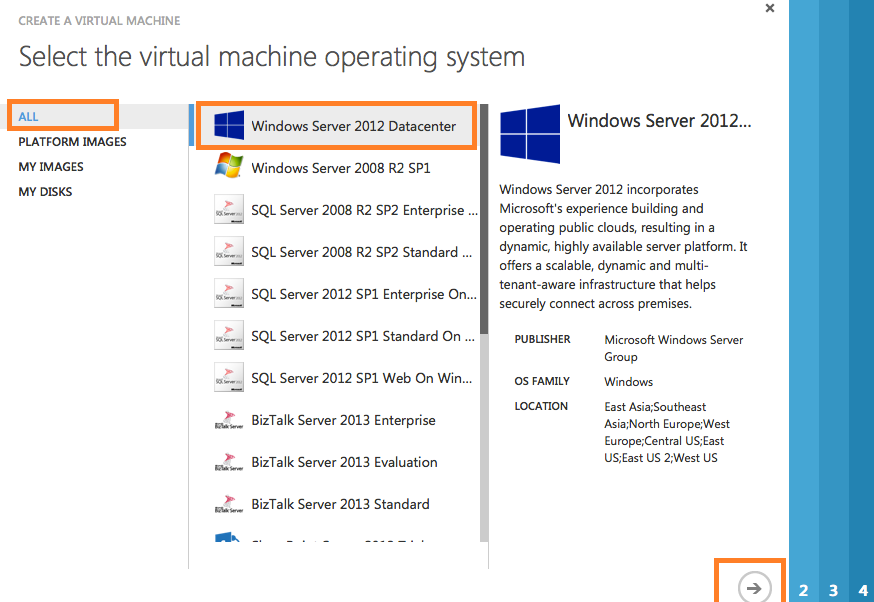Click the Microsoft Windows Server Group publisher value
The image size is (874, 602).
pyautogui.click(x=673, y=348)
